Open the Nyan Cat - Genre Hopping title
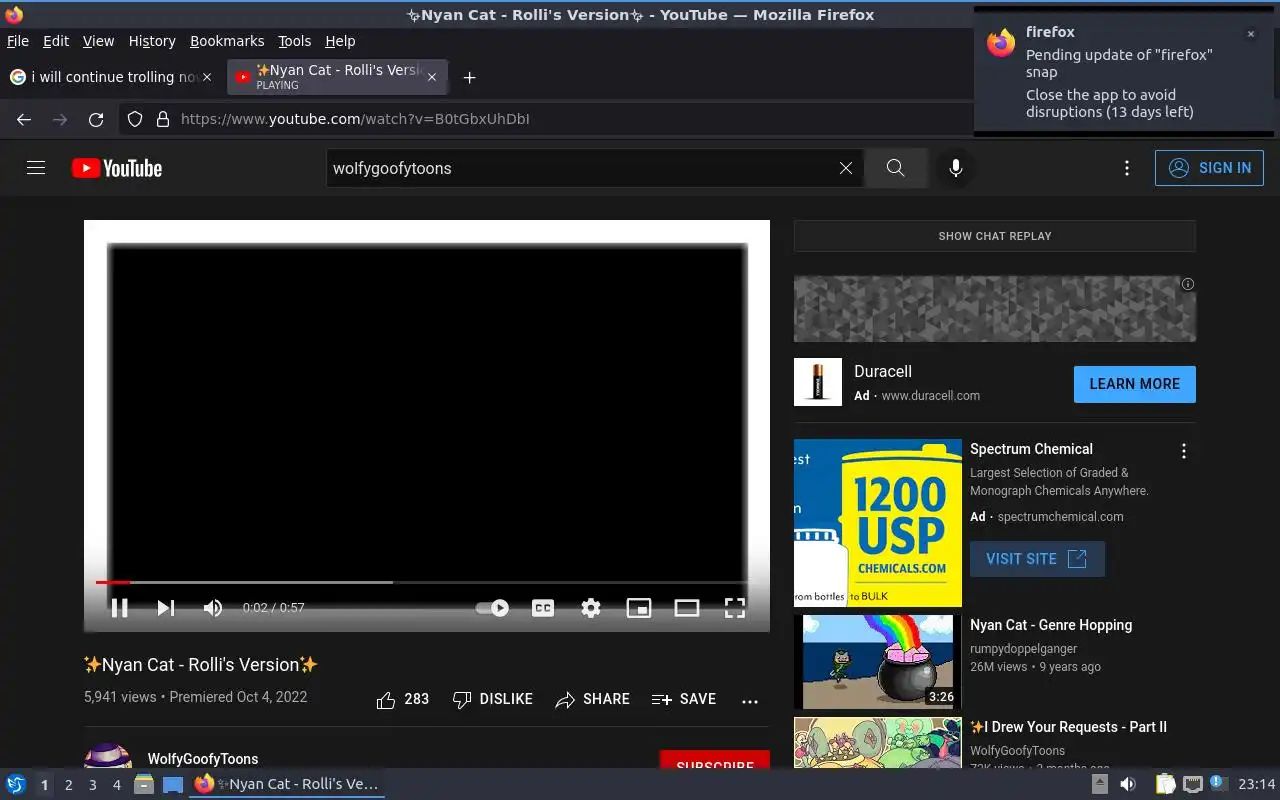Image resolution: width=1280 pixels, height=800 pixels. pyautogui.click(x=1051, y=625)
